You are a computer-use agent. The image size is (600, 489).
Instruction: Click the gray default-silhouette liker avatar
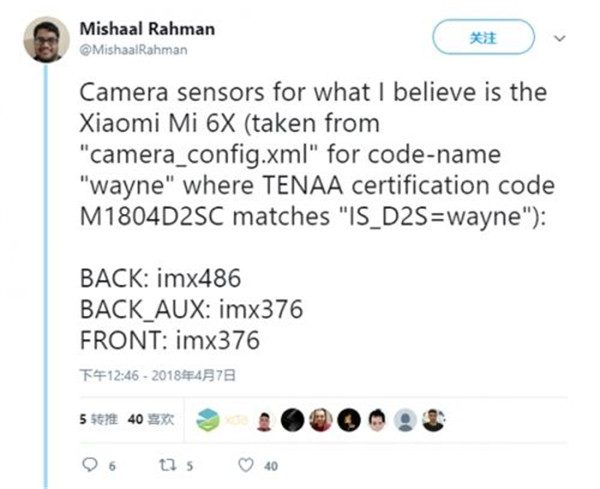tap(405, 420)
